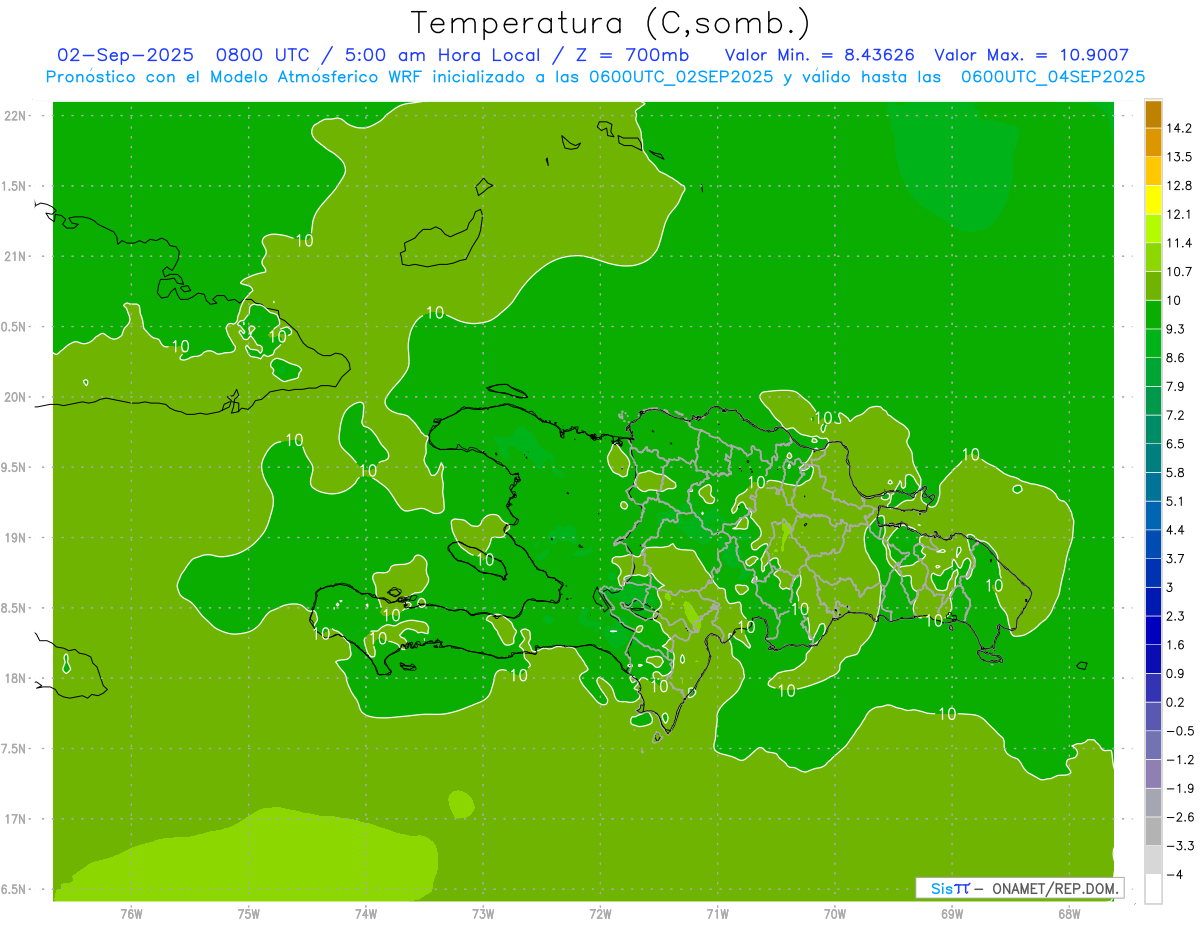The width and height of the screenshot is (1200, 927).
Task: Click "0600UTC_04SEP2025" valid-until time
Action: coord(1052,77)
